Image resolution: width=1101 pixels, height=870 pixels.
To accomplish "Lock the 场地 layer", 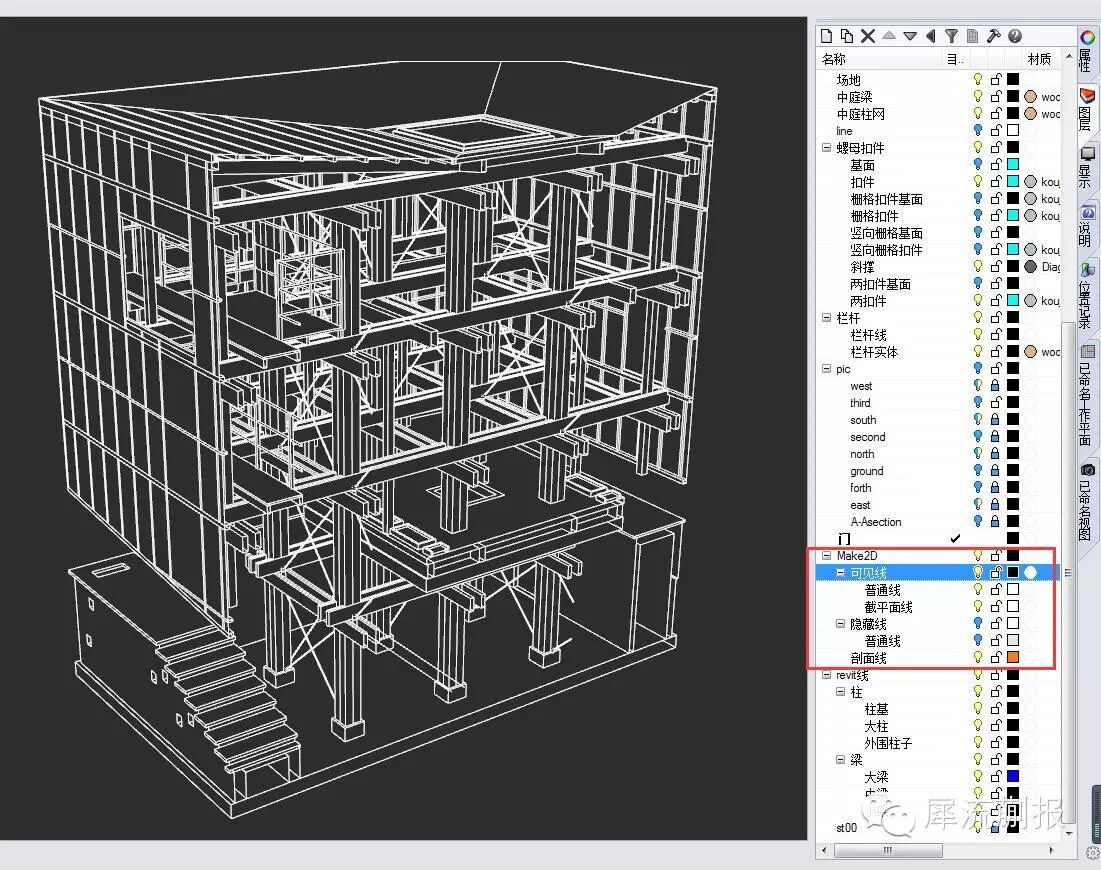I will (996, 79).
